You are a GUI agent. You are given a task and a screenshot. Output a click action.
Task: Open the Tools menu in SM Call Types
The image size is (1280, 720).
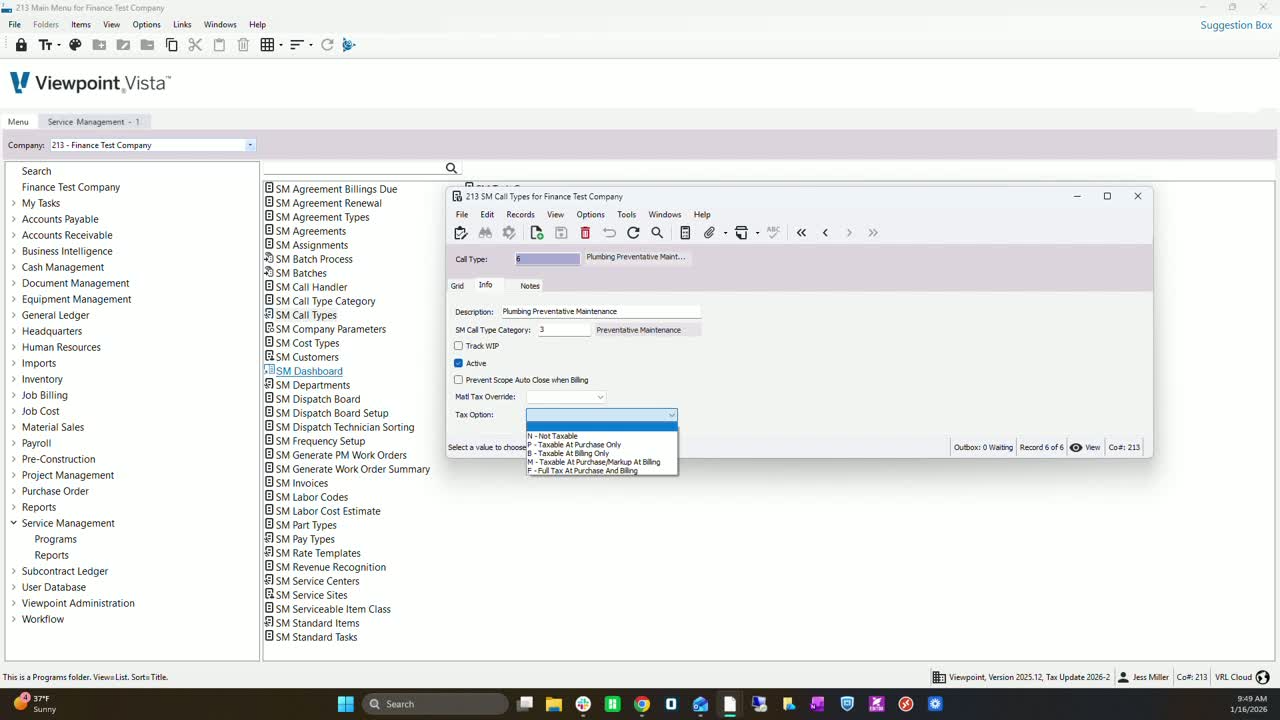[626, 215]
